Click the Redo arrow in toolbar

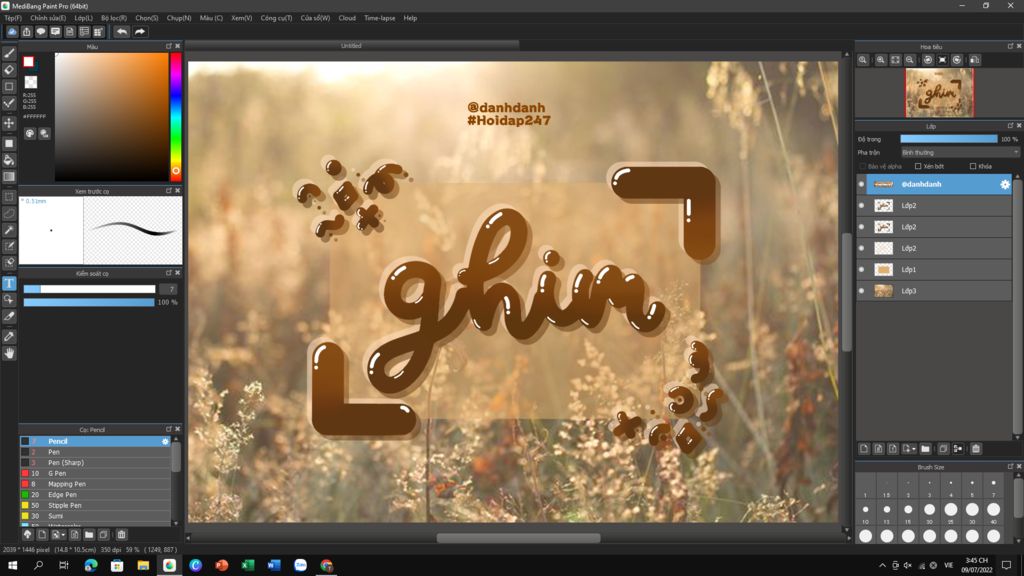[x=140, y=31]
